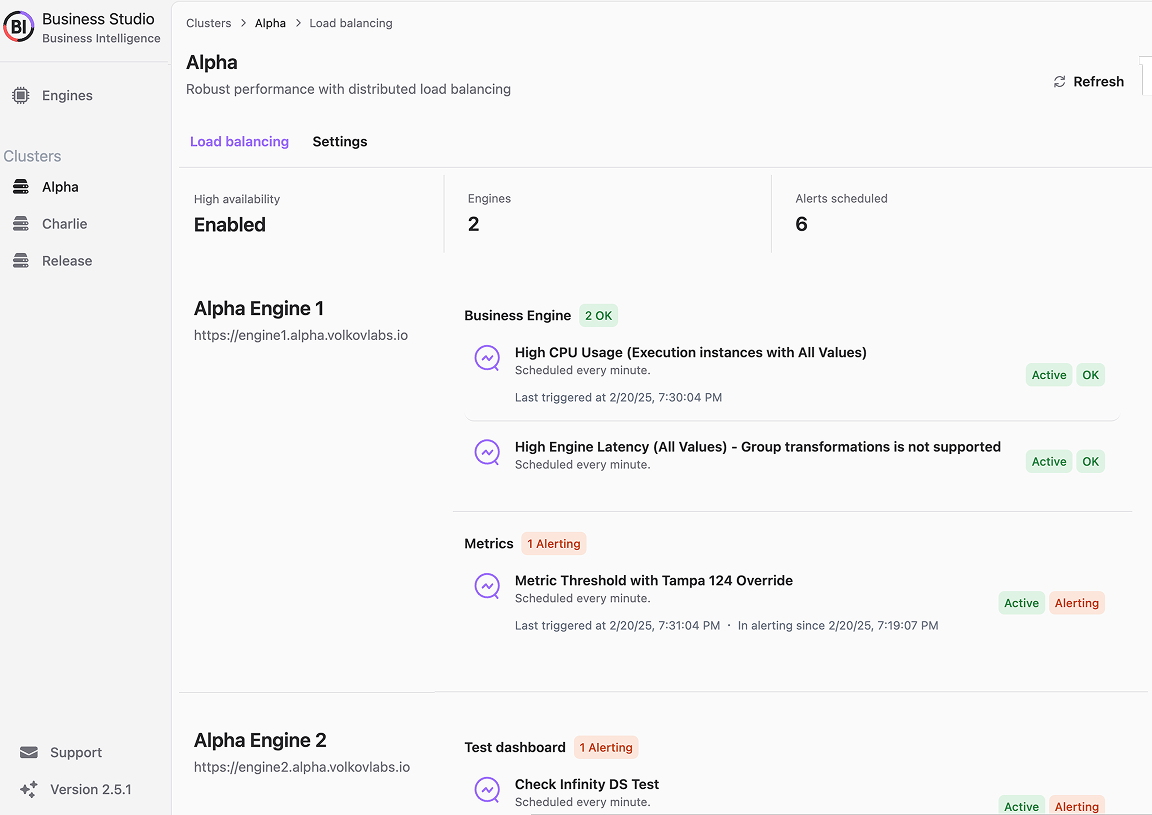Click Alerting badge on Metric Threshold alert
The image size is (1152, 815).
pos(1077,603)
